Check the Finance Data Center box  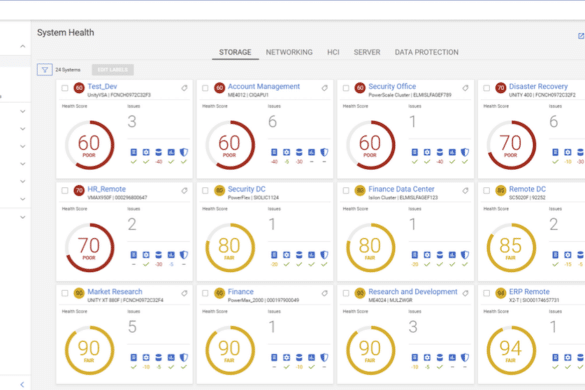click(x=346, y=191)
